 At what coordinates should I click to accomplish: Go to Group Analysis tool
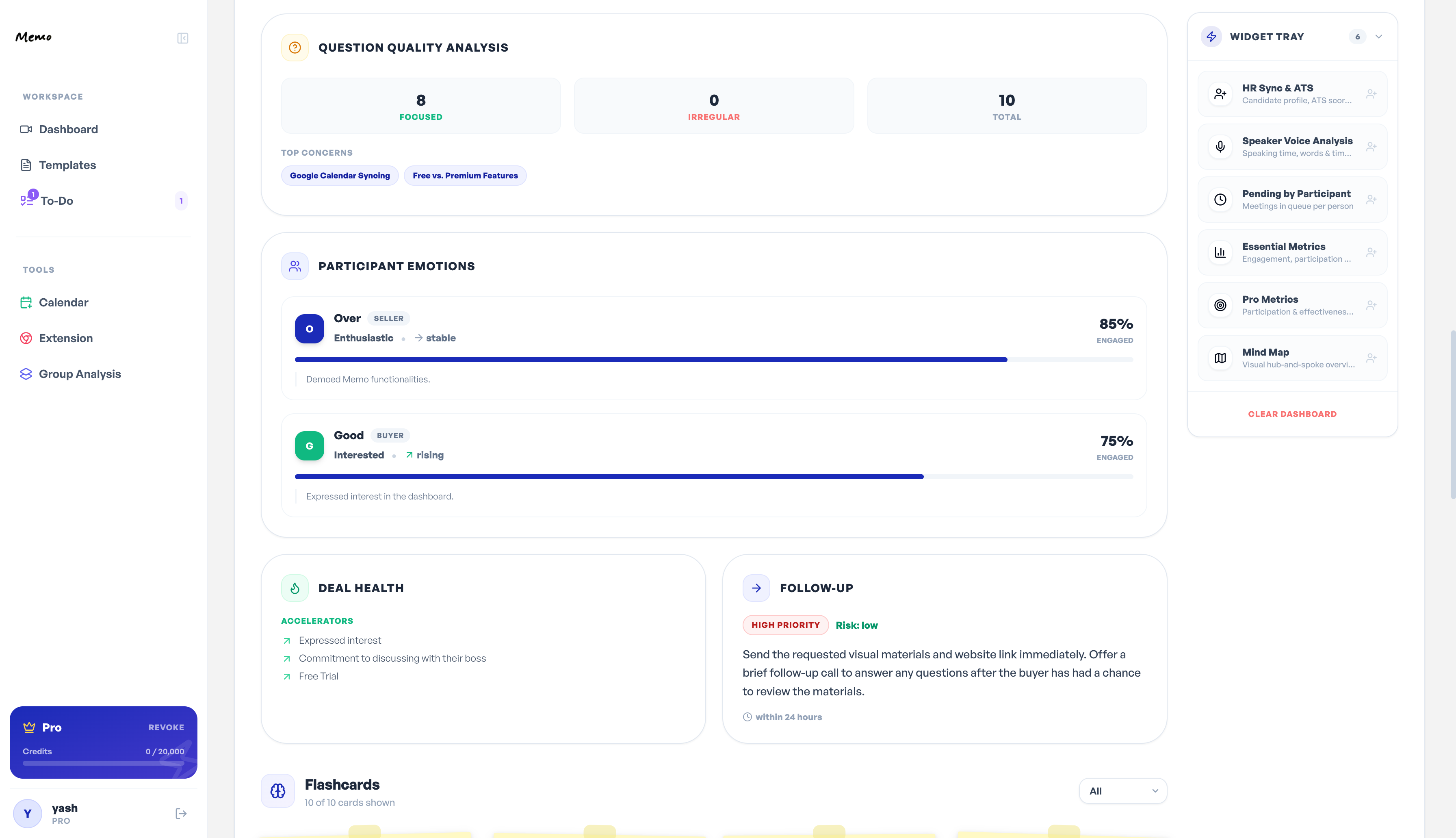[79, 374]
